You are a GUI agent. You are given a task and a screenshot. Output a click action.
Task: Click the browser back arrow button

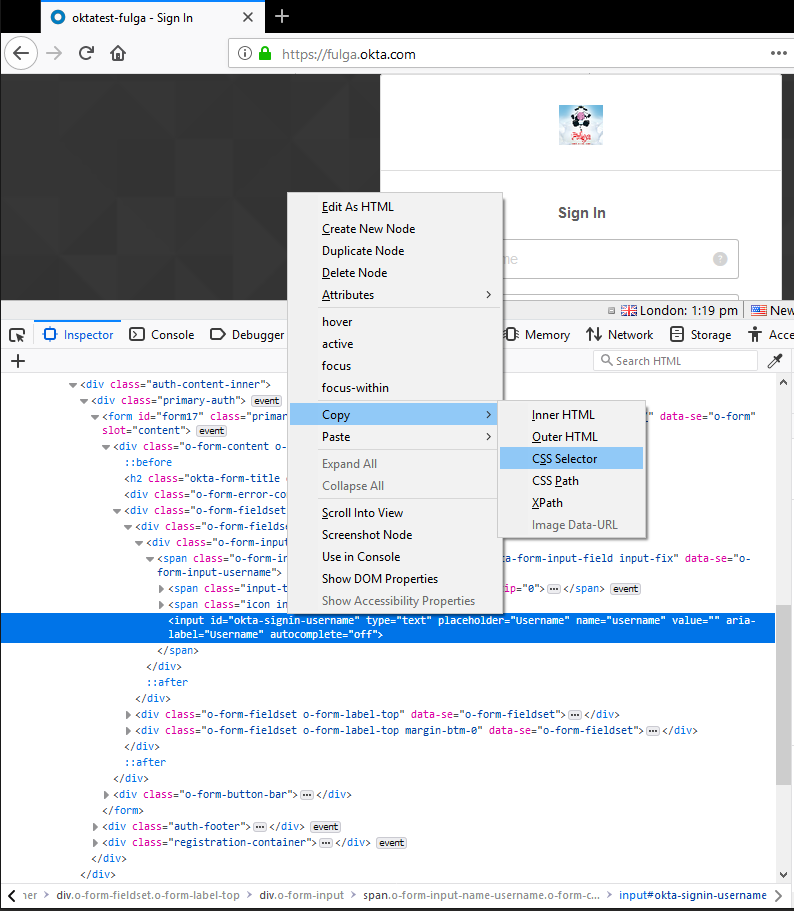click(x=22, y=53)
